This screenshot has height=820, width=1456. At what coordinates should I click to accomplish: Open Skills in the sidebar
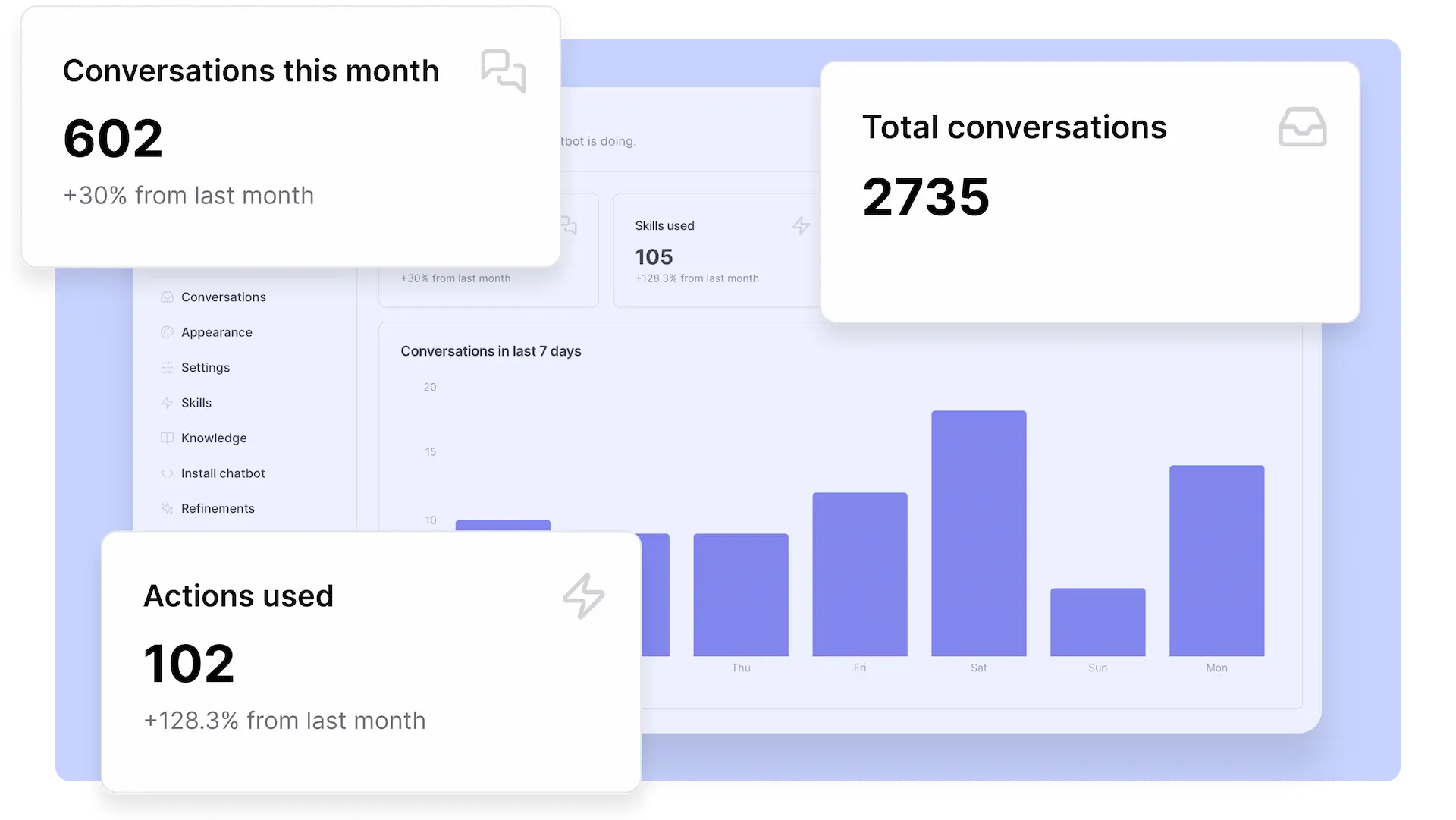[x=196, y=403]
